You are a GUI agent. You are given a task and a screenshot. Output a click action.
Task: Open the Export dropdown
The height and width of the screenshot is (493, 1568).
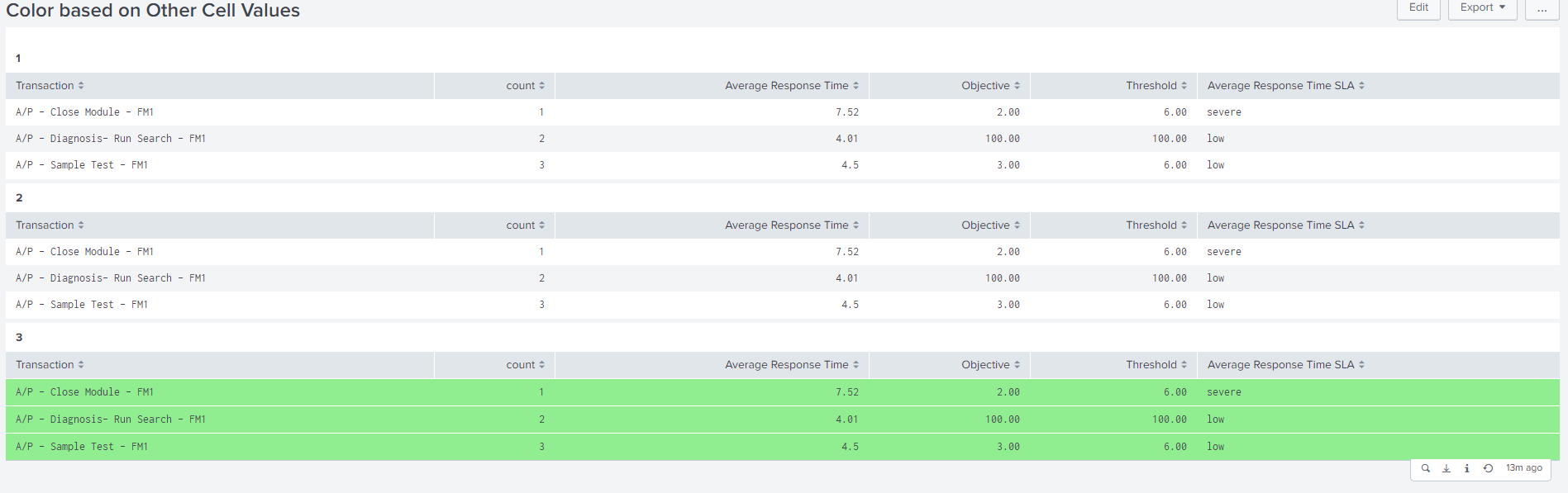(1482, 8)
